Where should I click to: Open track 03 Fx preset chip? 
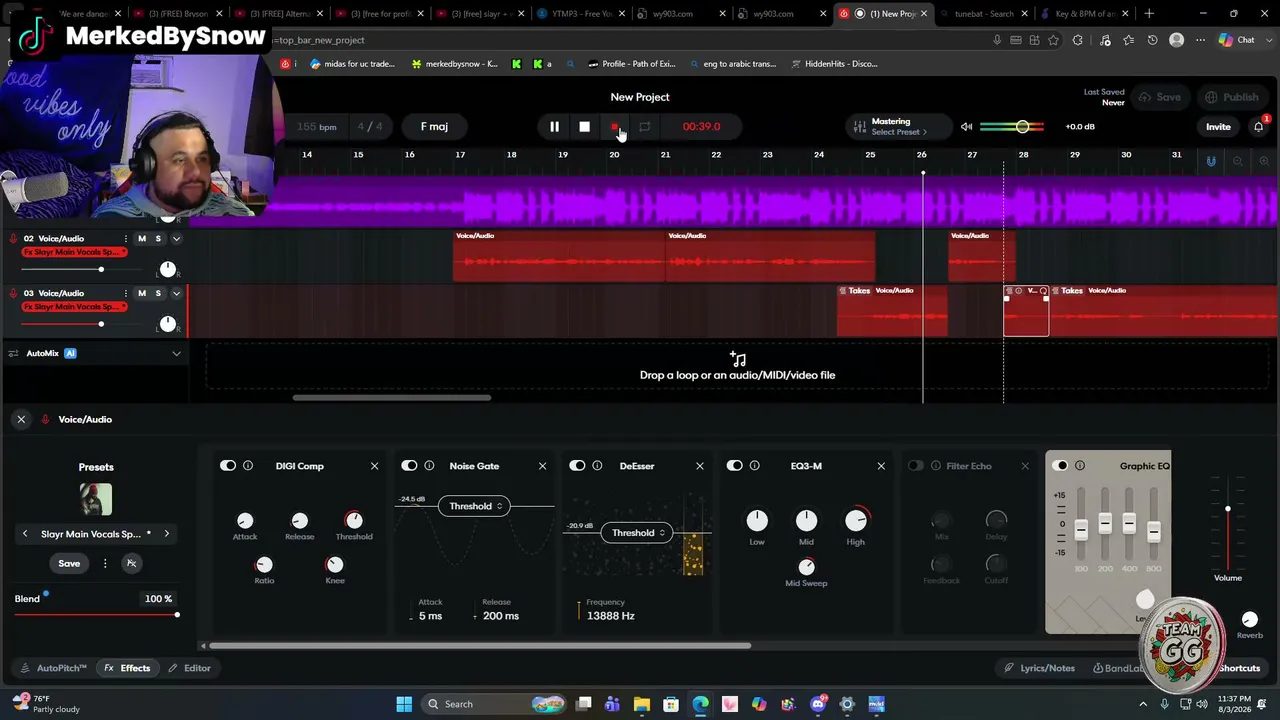click(74, 306)
